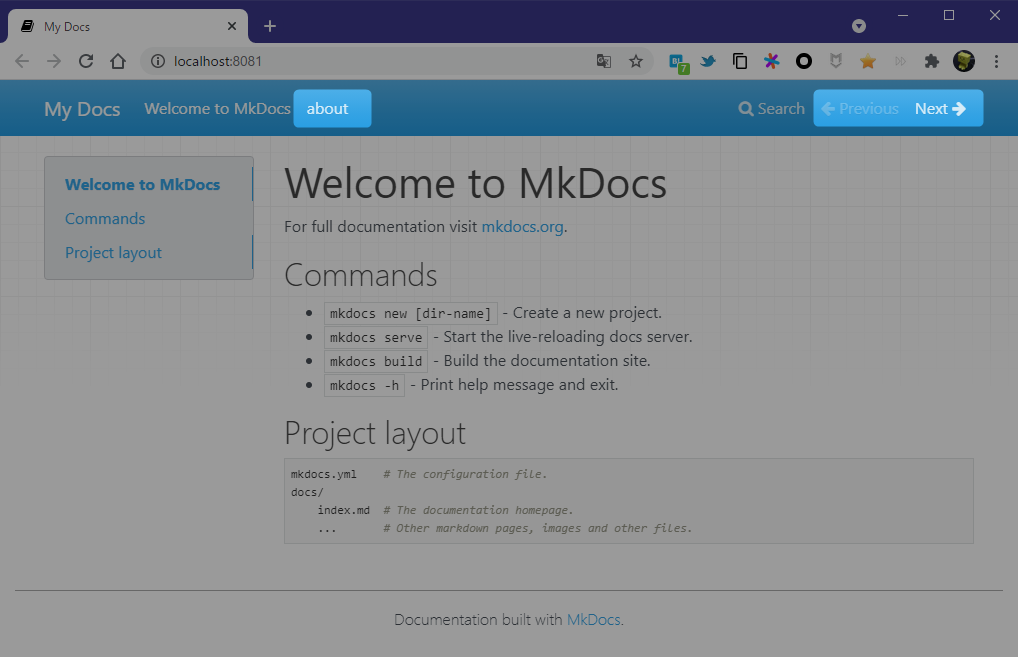Open the about nav item
This screenshot has width=1018, height=657.
click(x=332, y=108)
